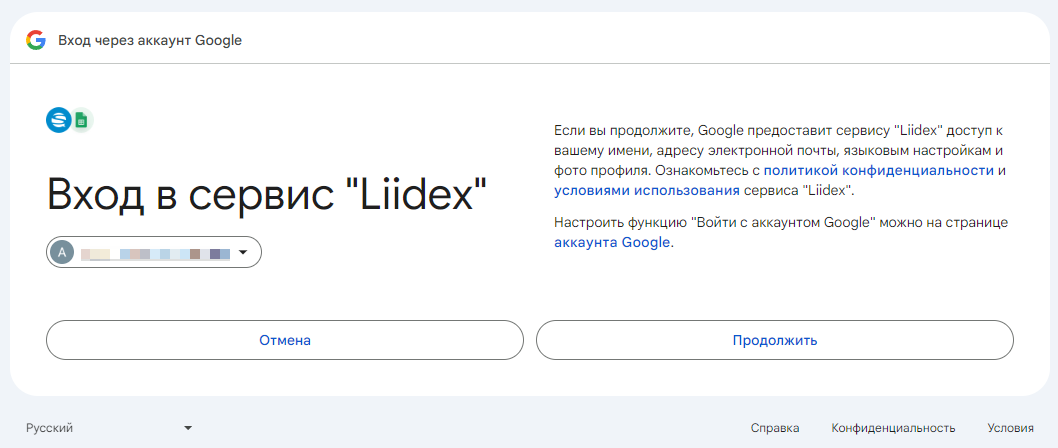This screenshot has height=448, width=1058.
Task: Click the language dropdown arrow in the footer
Action: pos(187,428)
